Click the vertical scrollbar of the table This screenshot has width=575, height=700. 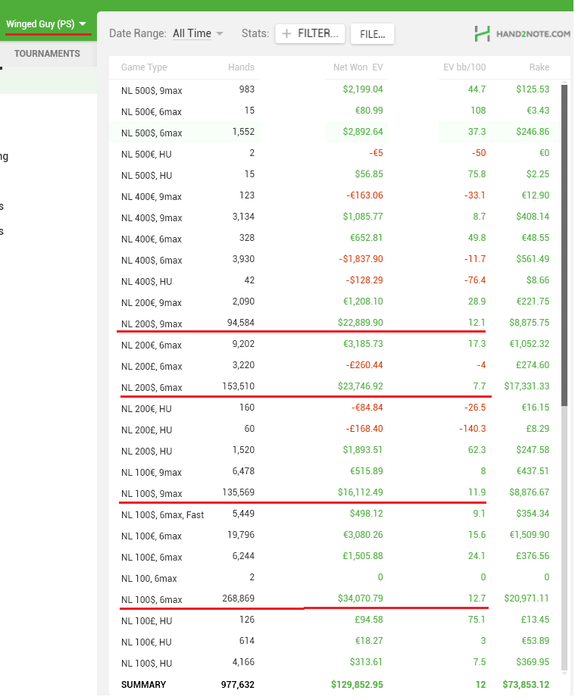tap(564, 245)
